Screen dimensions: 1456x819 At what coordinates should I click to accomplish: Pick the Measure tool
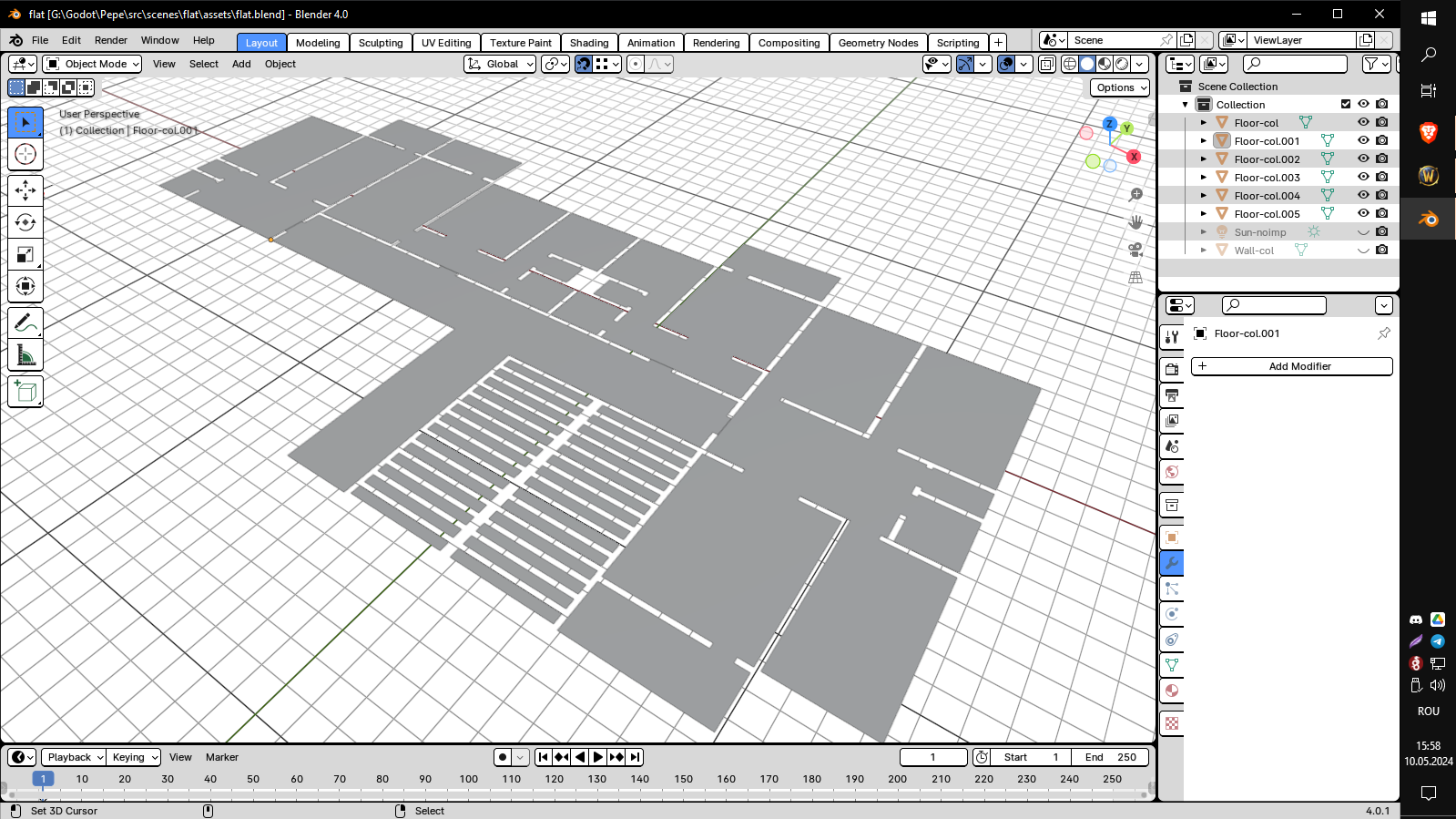[25, 355]
